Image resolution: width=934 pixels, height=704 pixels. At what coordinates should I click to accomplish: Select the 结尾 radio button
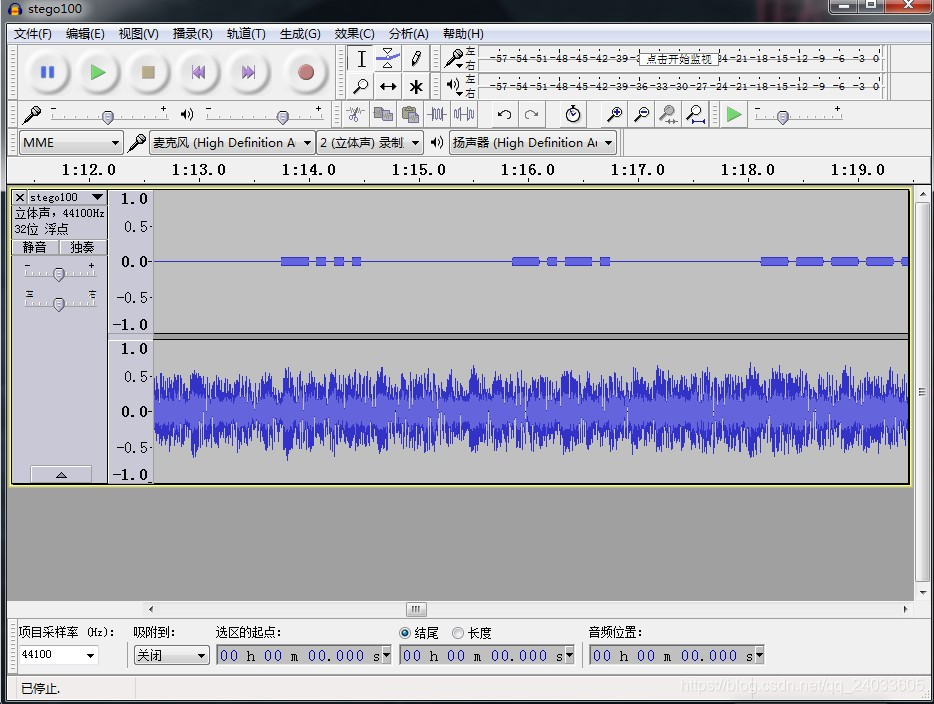pyautogui.click(x=405, y=633)
